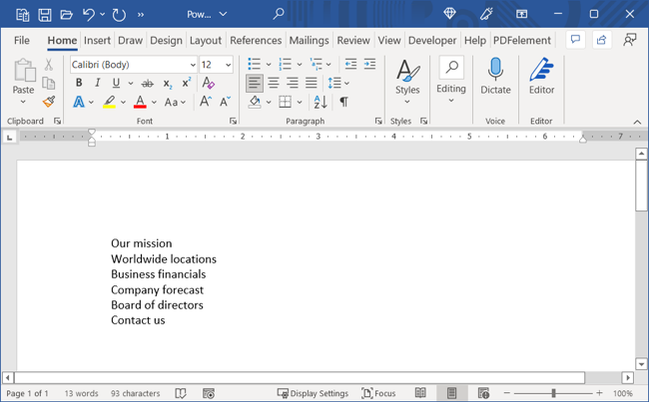649x402 pixels.
Task: Open the Font dialog launcher
Action: [x=233, y=121]
